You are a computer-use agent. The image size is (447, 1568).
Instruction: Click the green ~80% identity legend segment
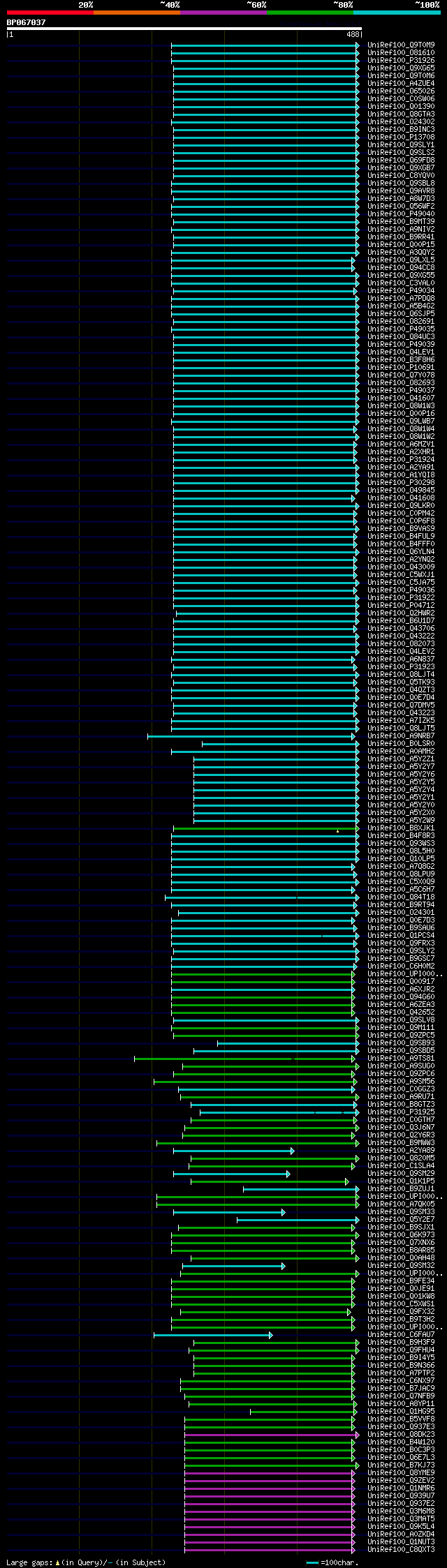[x=309, y=13]
